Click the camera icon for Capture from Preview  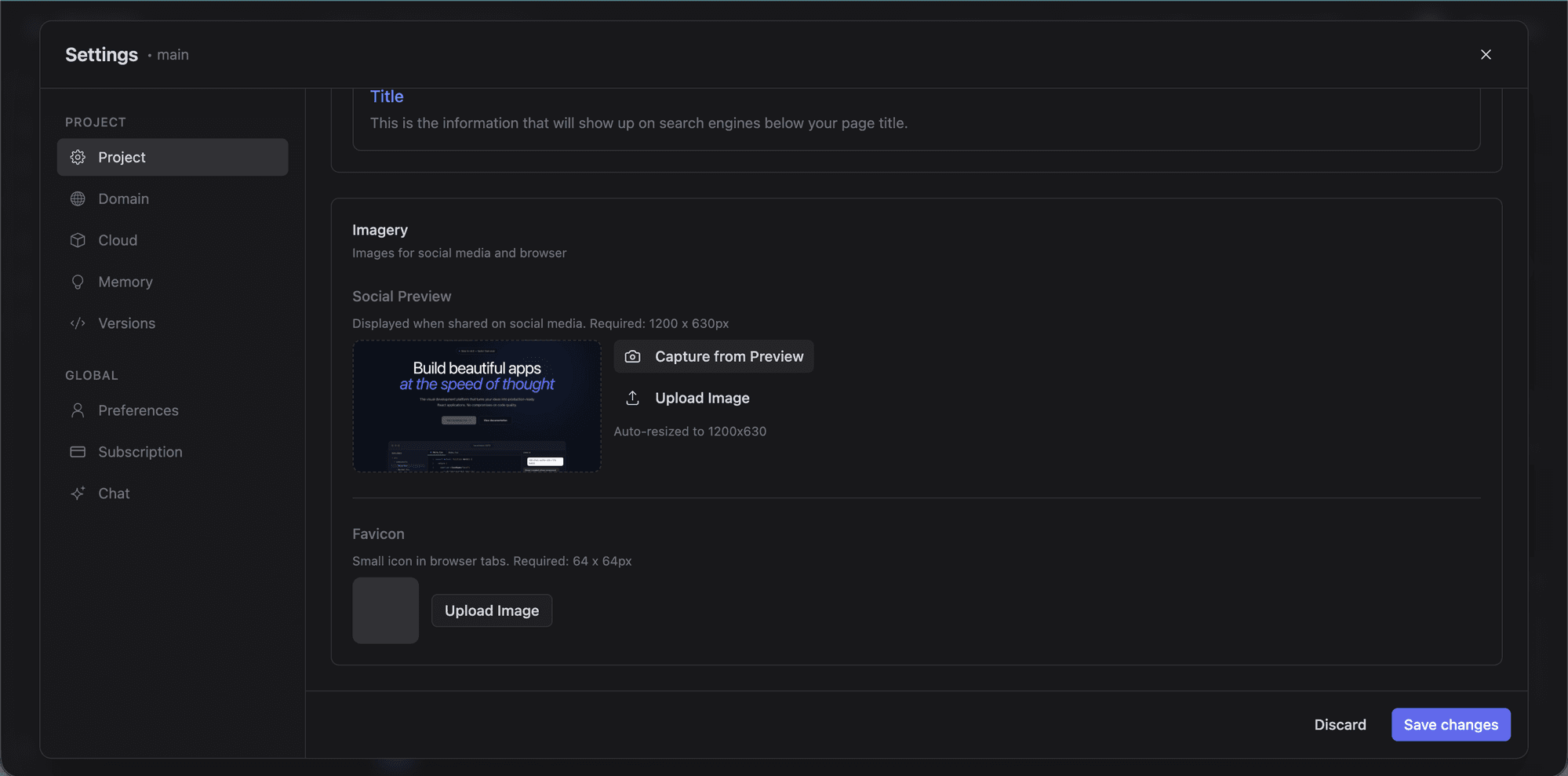[632, 356]
